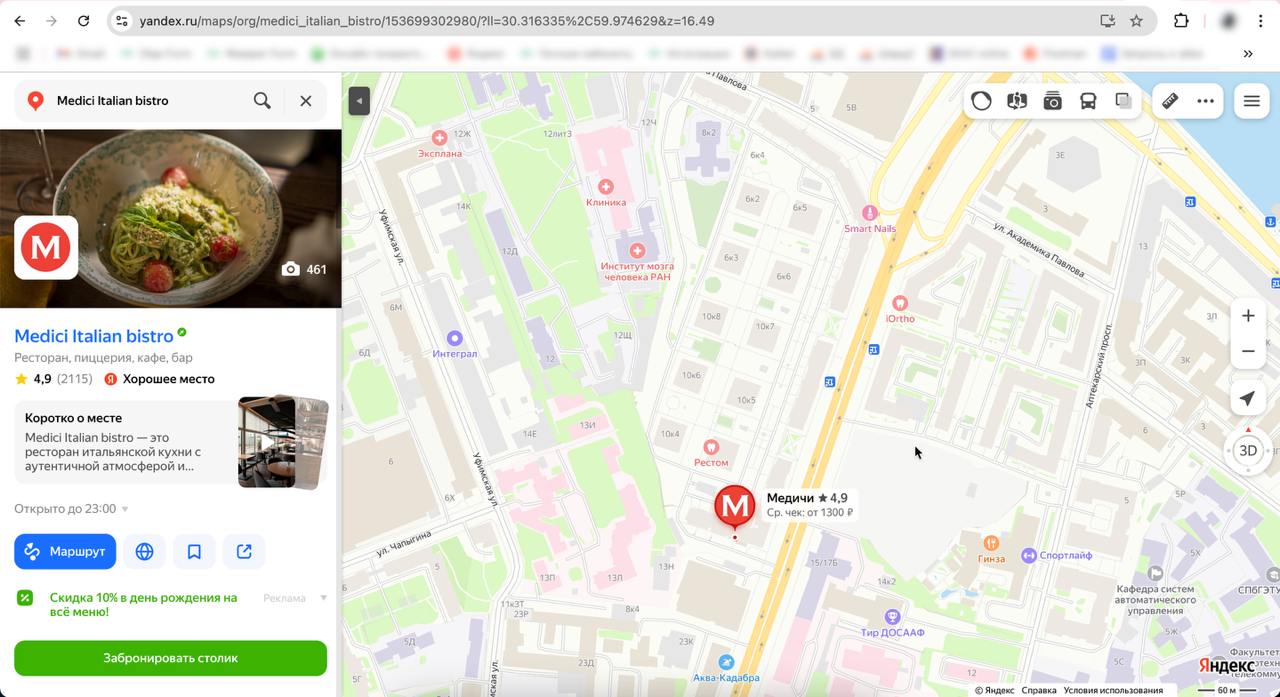
Task: Open street panoramas icon
Action: pyautogui.click(x=1017, y=100)
